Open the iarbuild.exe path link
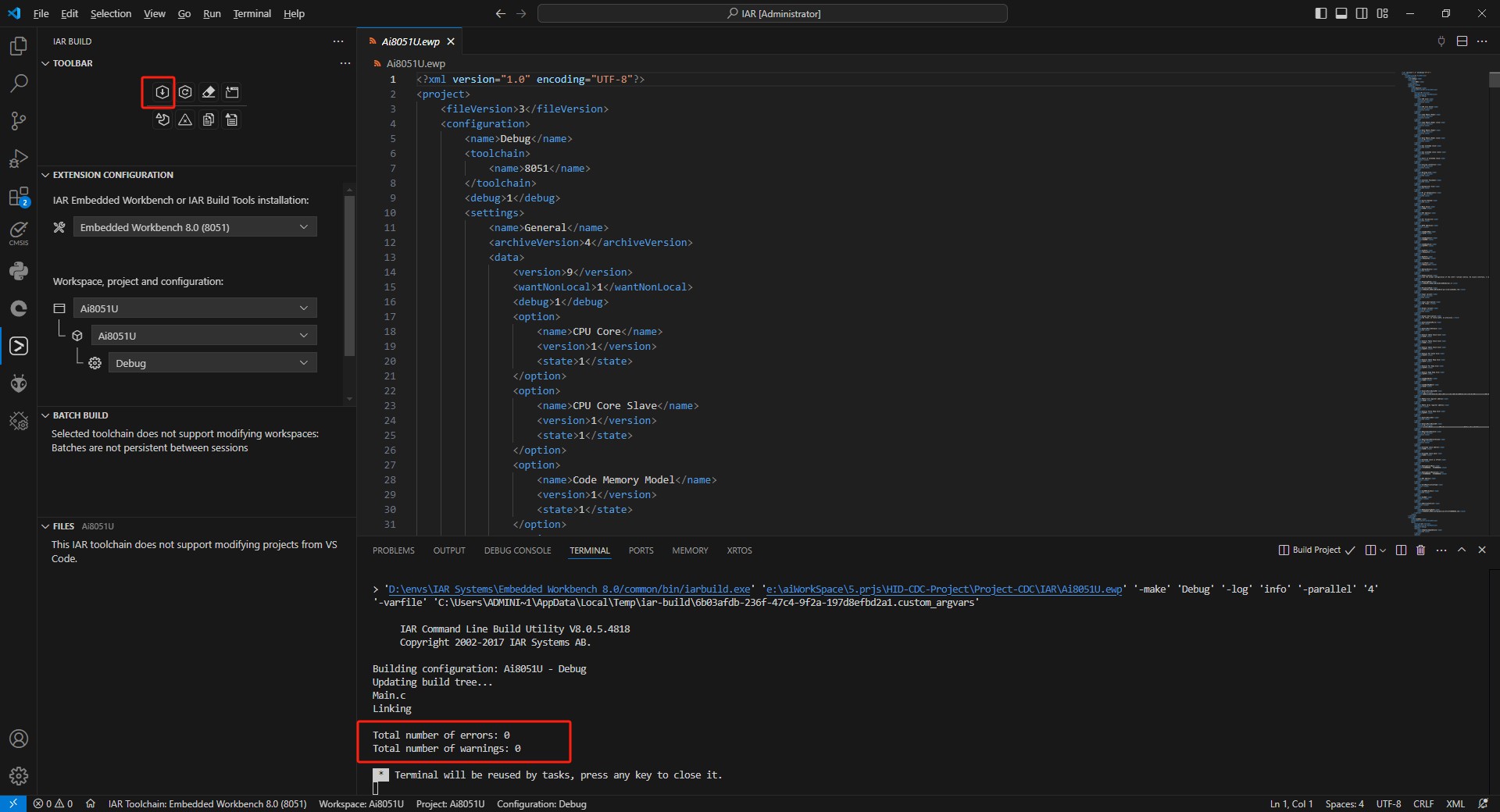This screenshot has width=1500, height=812. [x=569, y=589]
